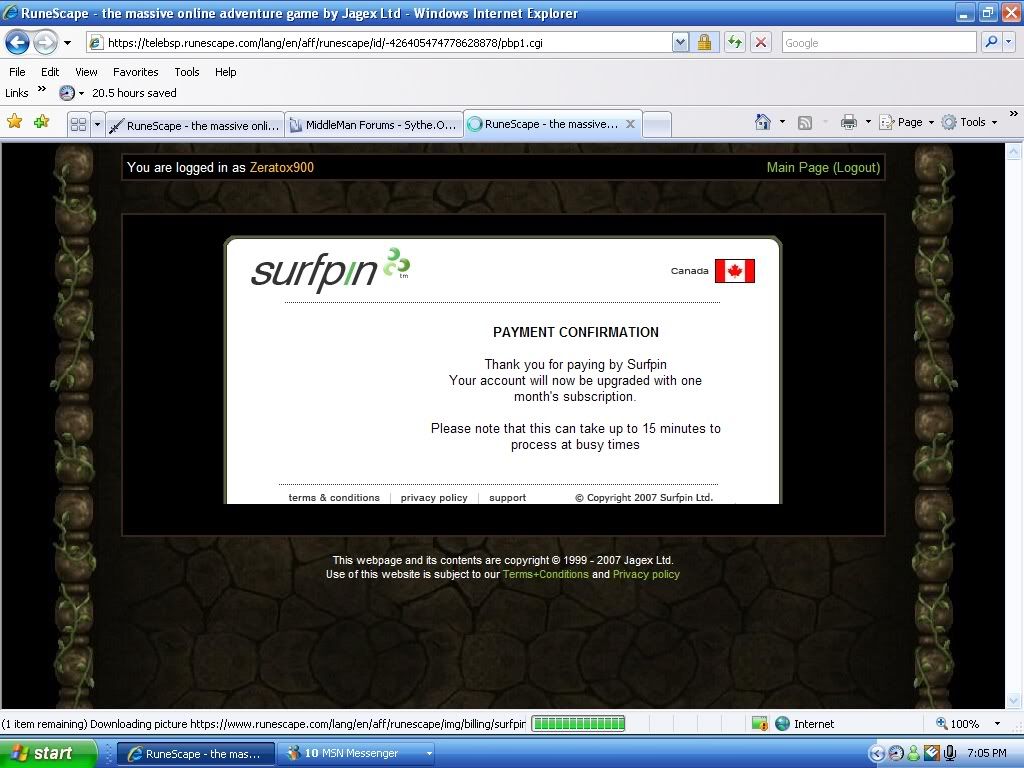Open Jagex Terms+Conditions link
The height and width of the screenshot is (768, 1024).
[545, 574]
